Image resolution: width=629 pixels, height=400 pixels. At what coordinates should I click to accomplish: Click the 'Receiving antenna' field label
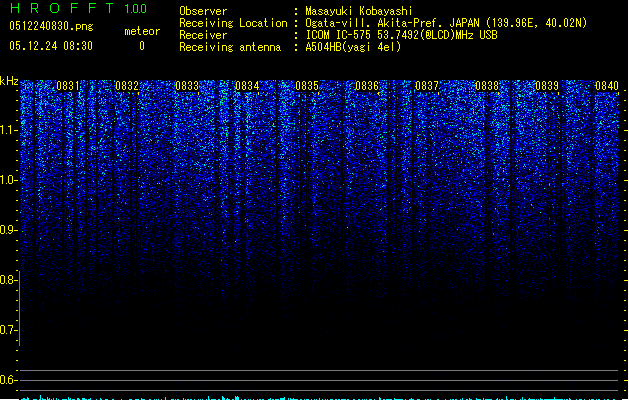pos(230,47)
